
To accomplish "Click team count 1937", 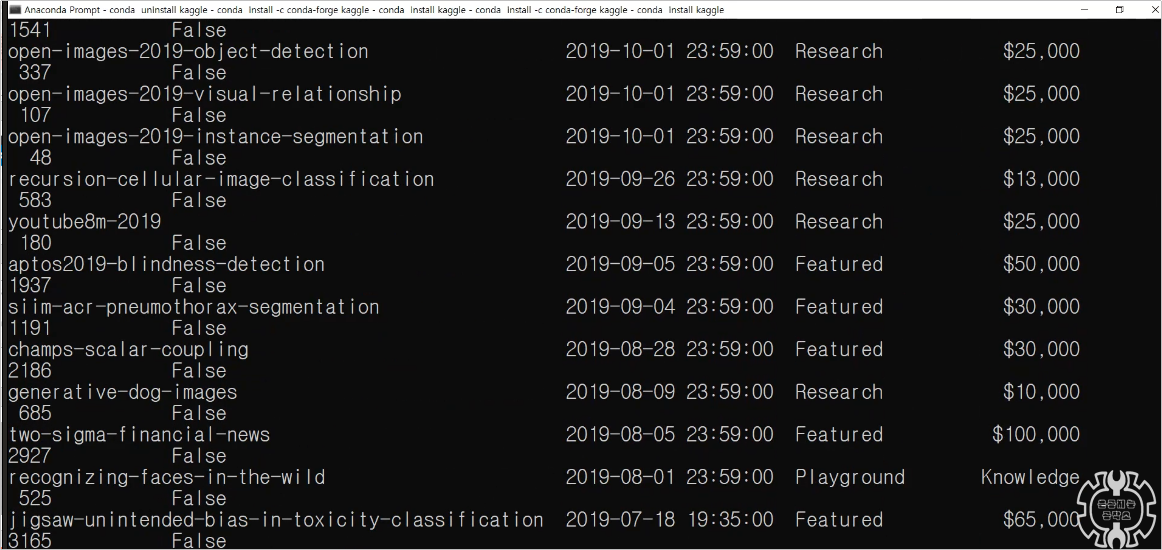I will (30, 285).
